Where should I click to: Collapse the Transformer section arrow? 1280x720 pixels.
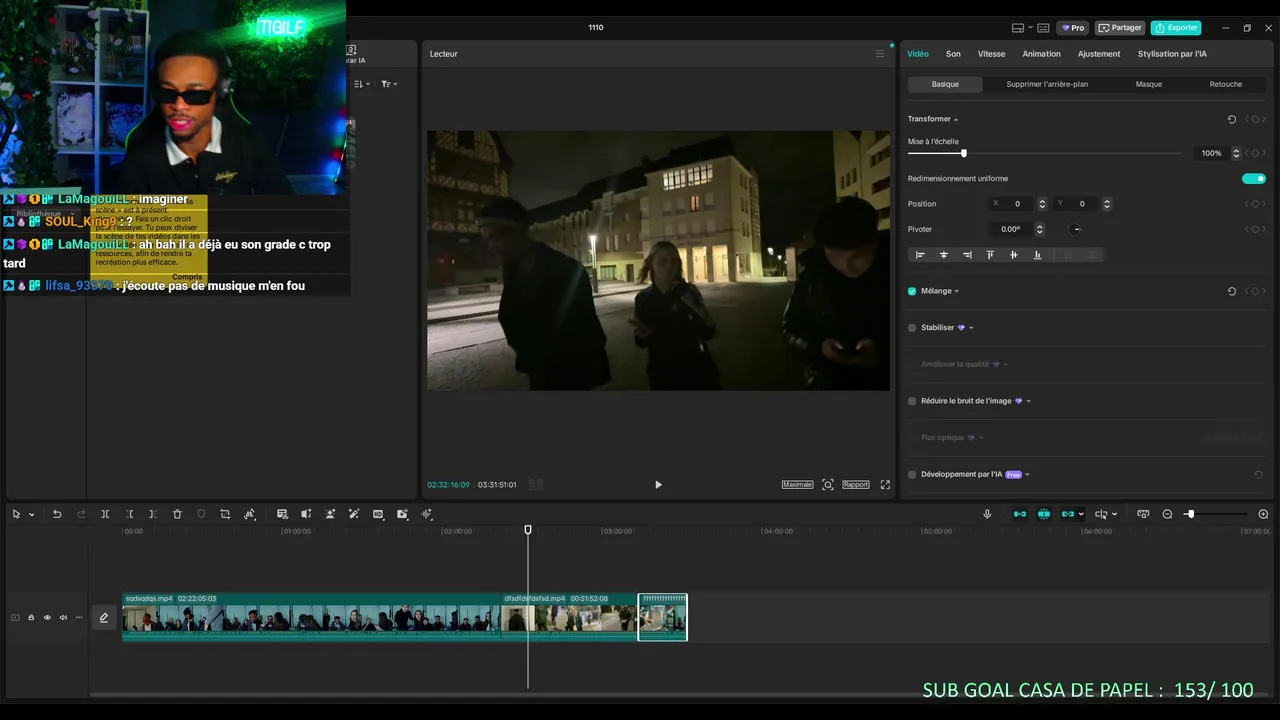point(956,119)
